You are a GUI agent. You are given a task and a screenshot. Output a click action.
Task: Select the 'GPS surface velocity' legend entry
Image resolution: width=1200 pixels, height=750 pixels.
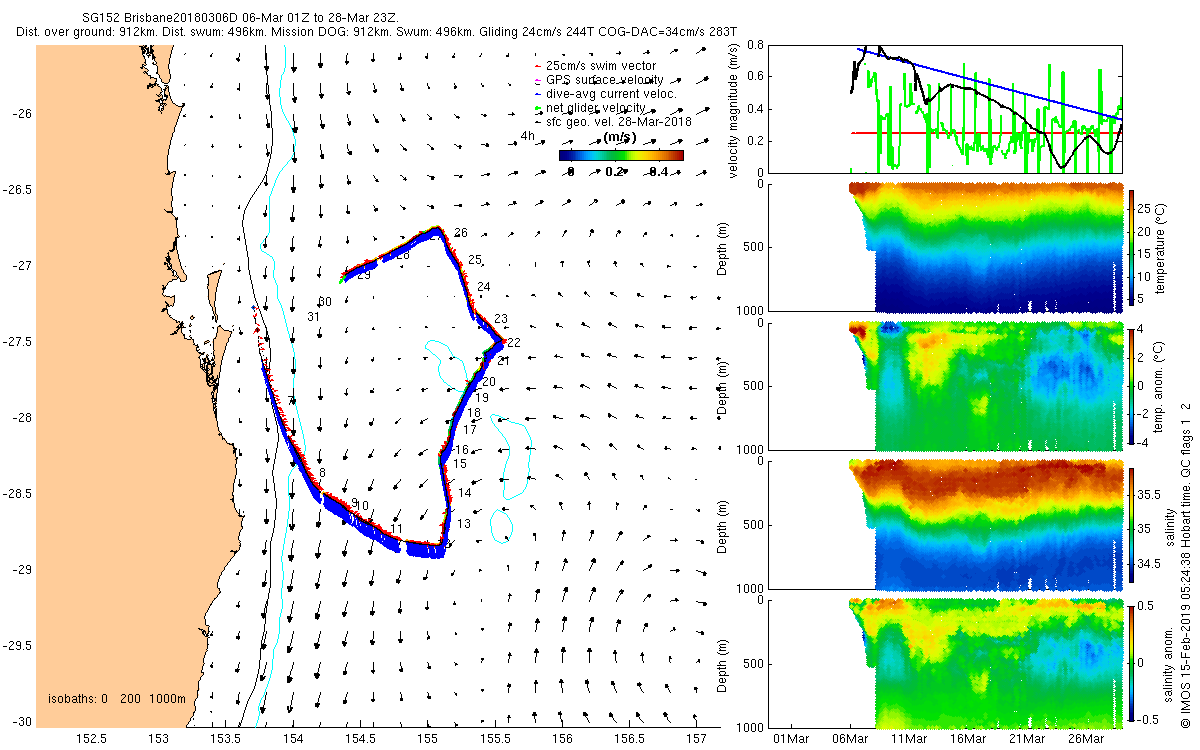(599, 80)
